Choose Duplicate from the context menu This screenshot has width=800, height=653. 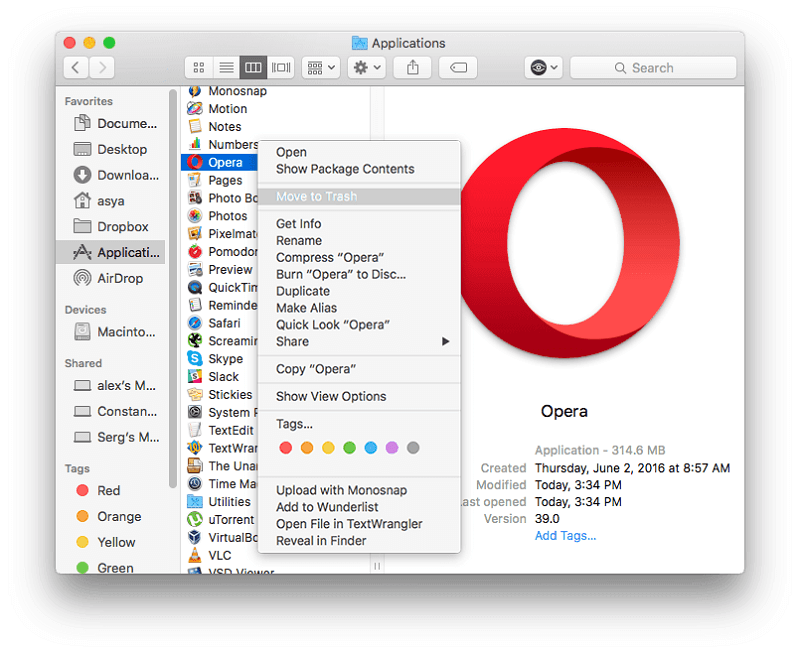(359, 291)
